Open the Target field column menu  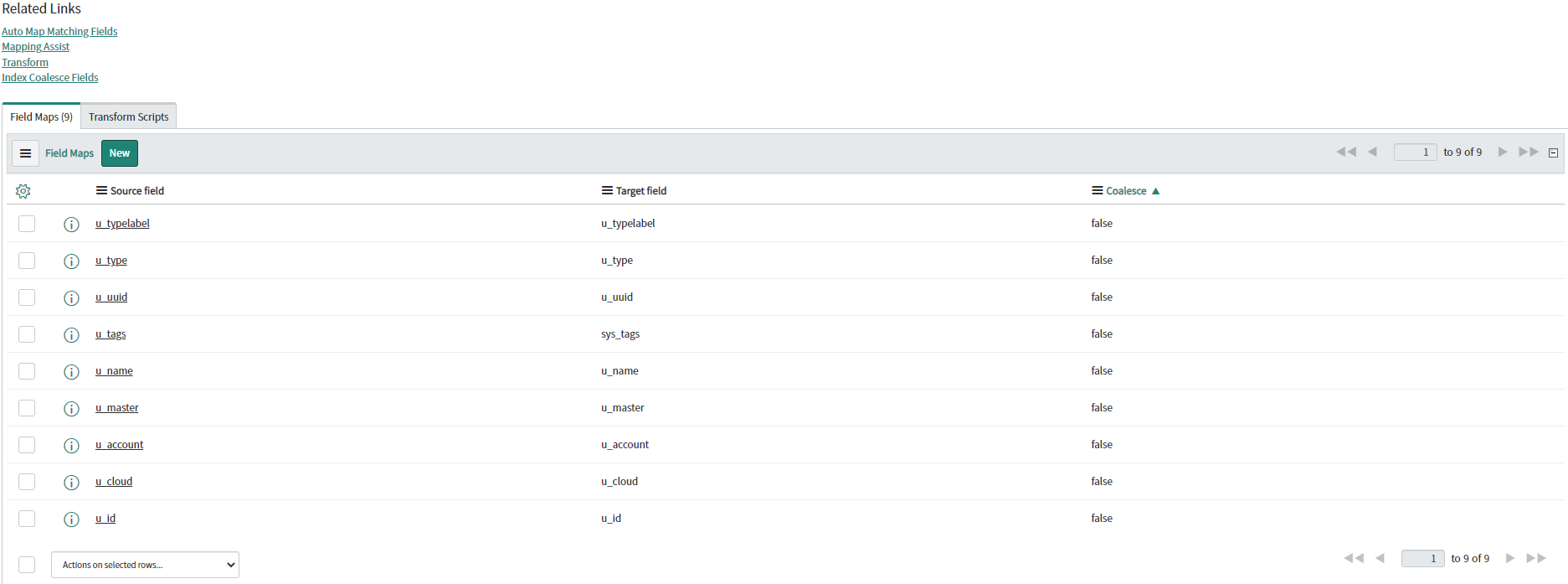(607, 191)
